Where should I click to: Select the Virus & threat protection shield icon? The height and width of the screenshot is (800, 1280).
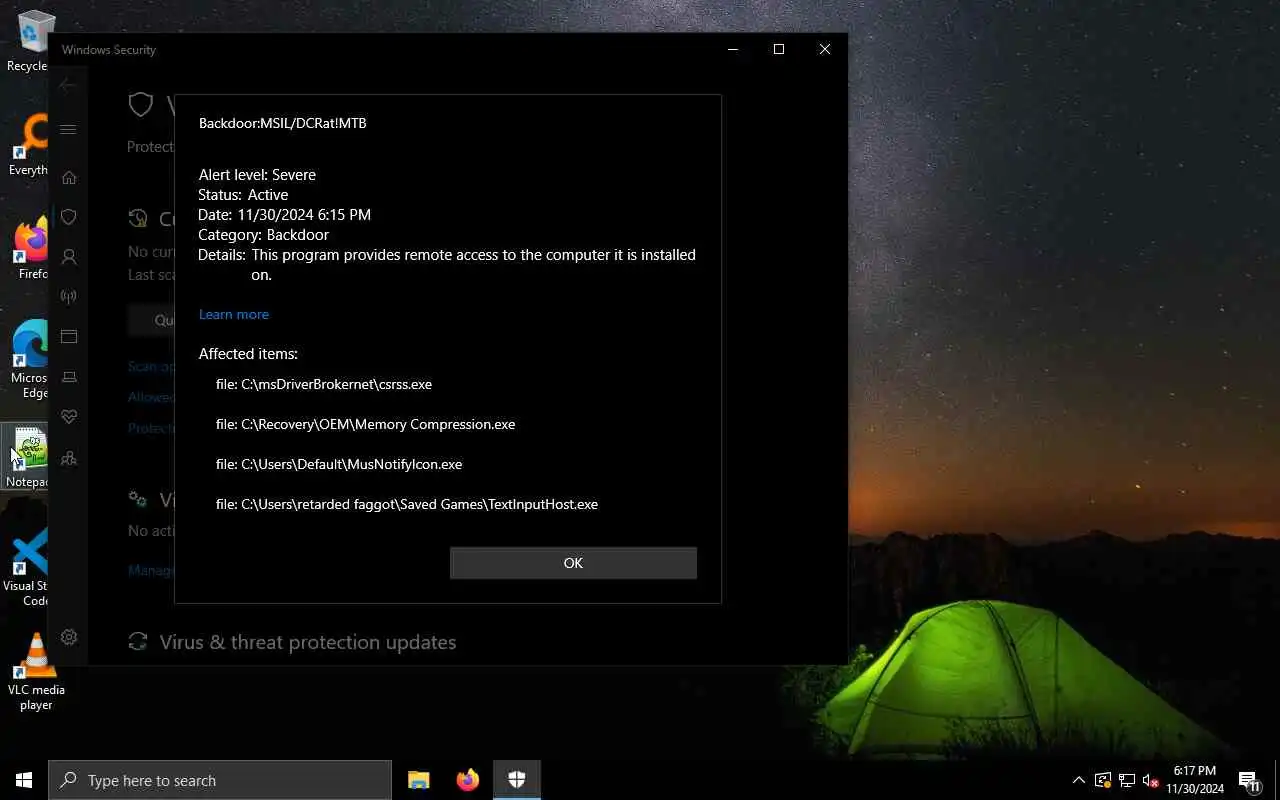pos(69,217)
